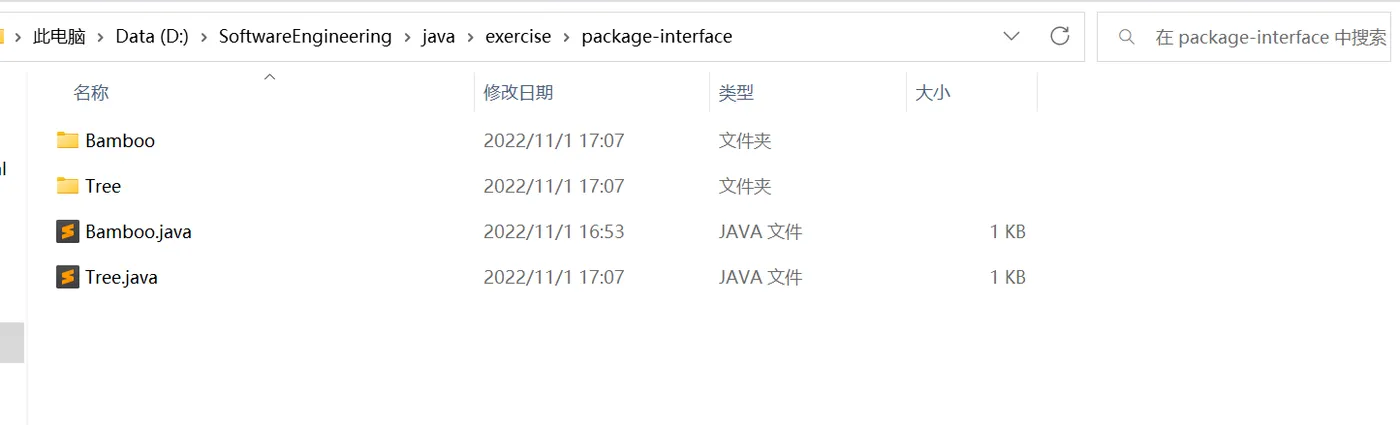
Task: Jump to SoftwareEngineering breadcrumb folder
Action: pos(305,37)
